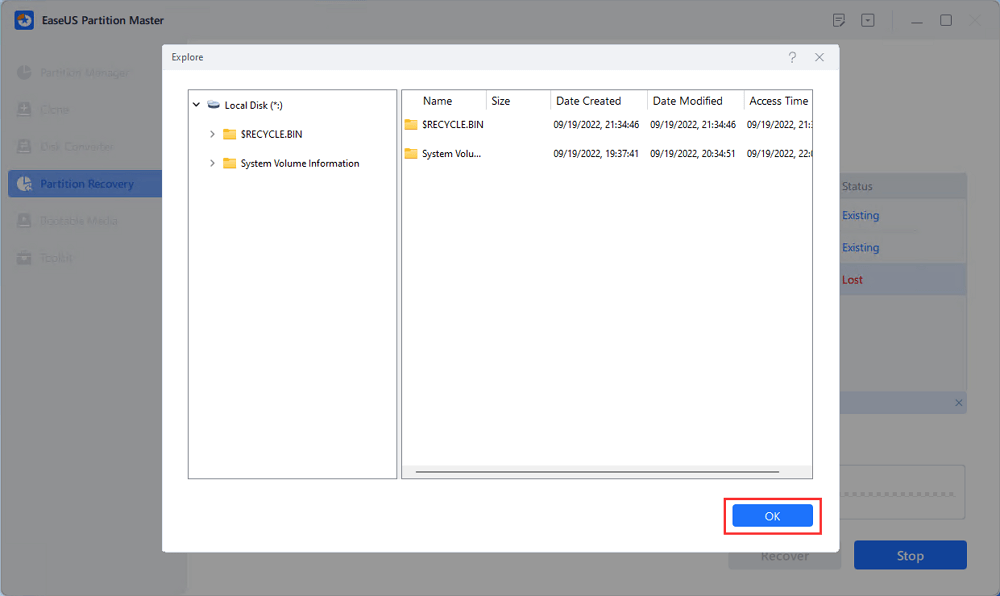Expand the $RECYCLE.BIN tree node
This screenshot has height=596, width=1000.
pyautogui.click(x=212, y=134)
